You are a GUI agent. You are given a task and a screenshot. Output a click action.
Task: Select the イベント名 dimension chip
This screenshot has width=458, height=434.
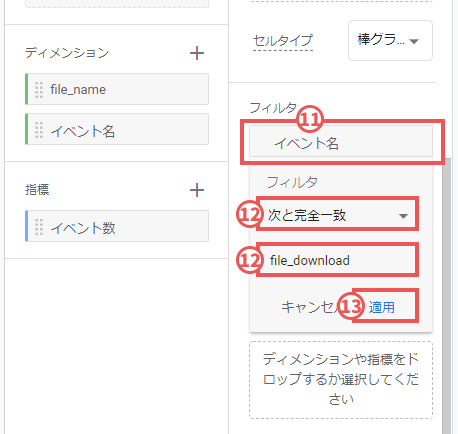[x=117, y=129]
